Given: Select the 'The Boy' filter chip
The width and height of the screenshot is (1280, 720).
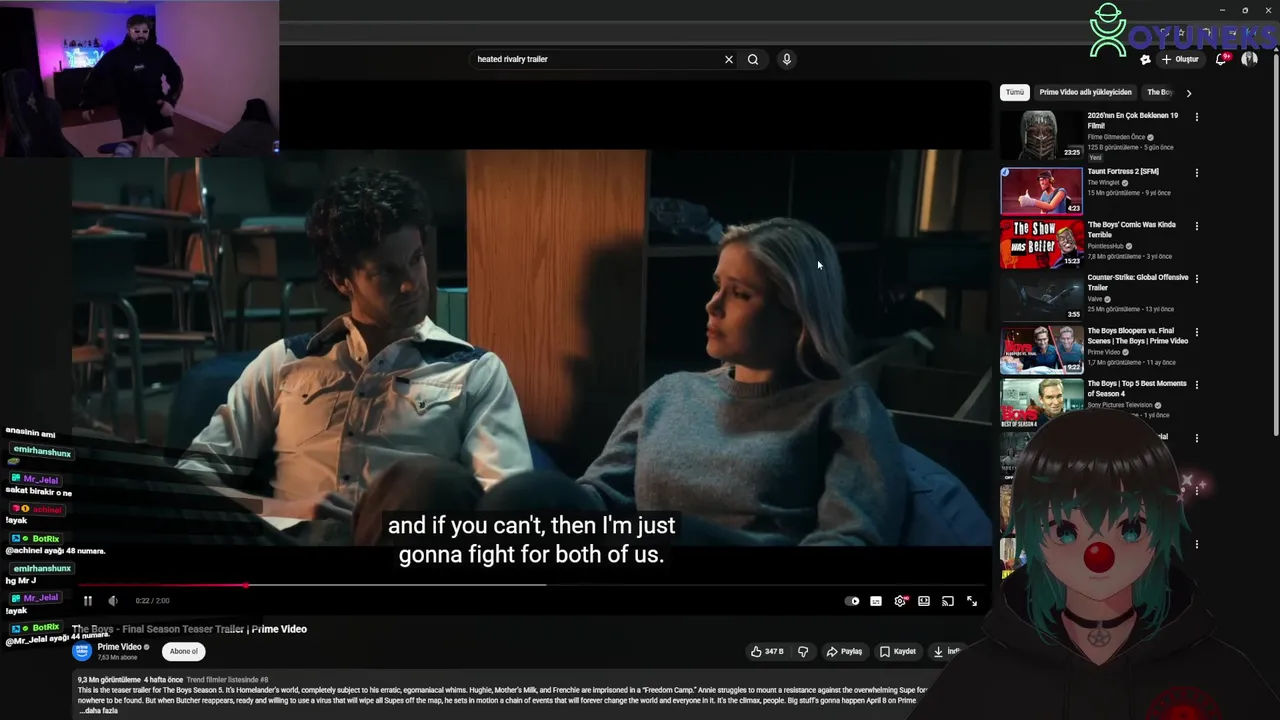Looking at the screenshot, I should click(x=1160, y=92).
